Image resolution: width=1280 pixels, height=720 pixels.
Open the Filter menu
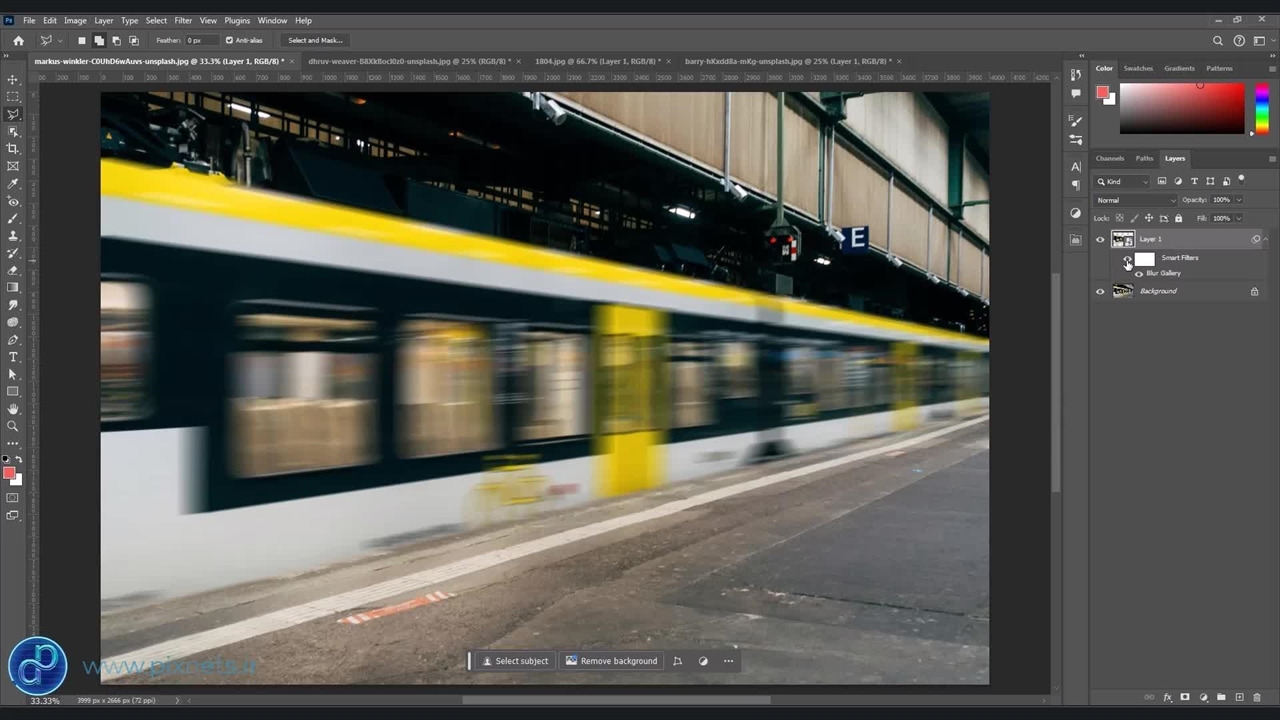coord(183,20)
